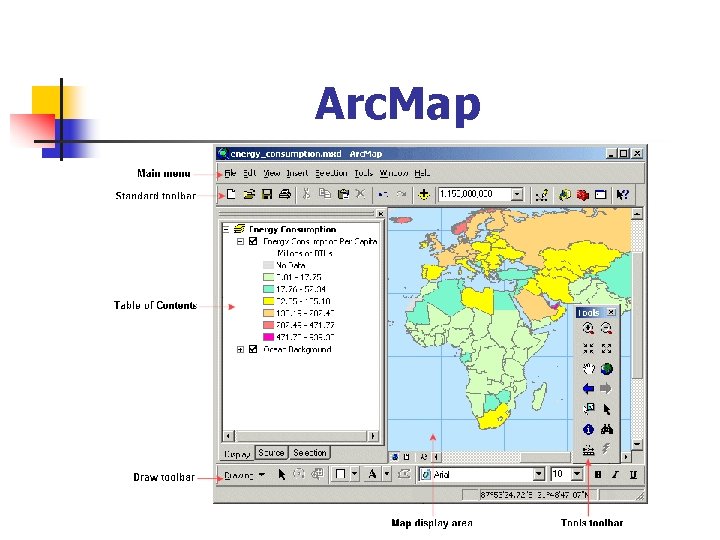Click the Select Elements pointer in Draw toolbar
The image size is (720, 540).
[x=281, y=474]
